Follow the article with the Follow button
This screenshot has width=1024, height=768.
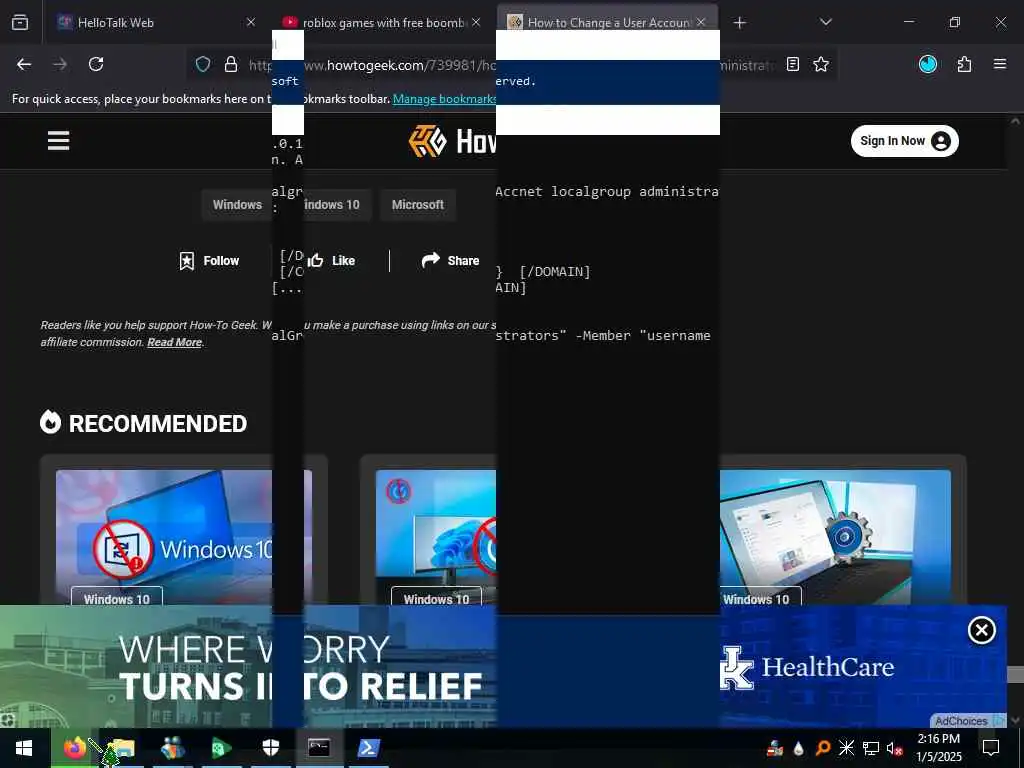pos(209,261)
